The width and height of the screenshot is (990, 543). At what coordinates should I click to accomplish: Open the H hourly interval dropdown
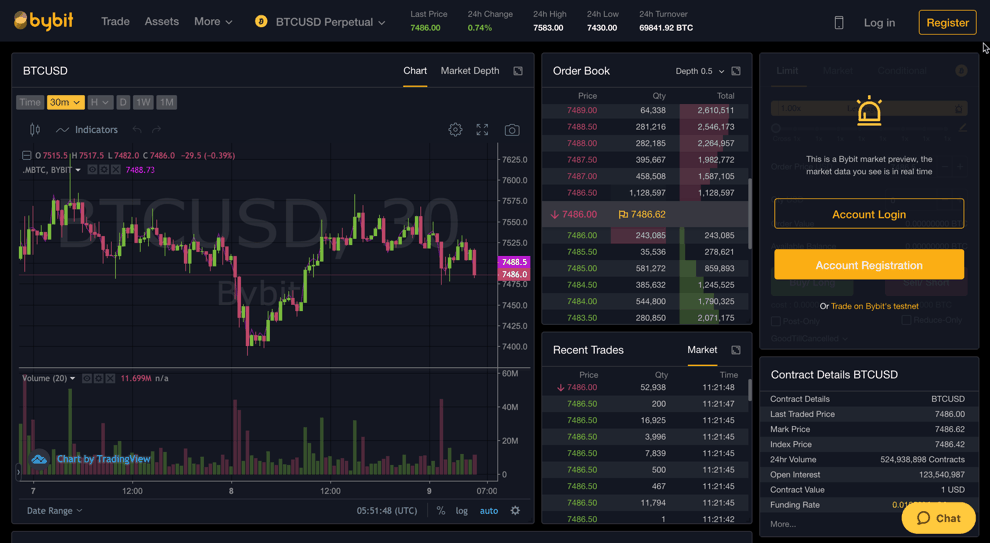[x=100, y=102]
